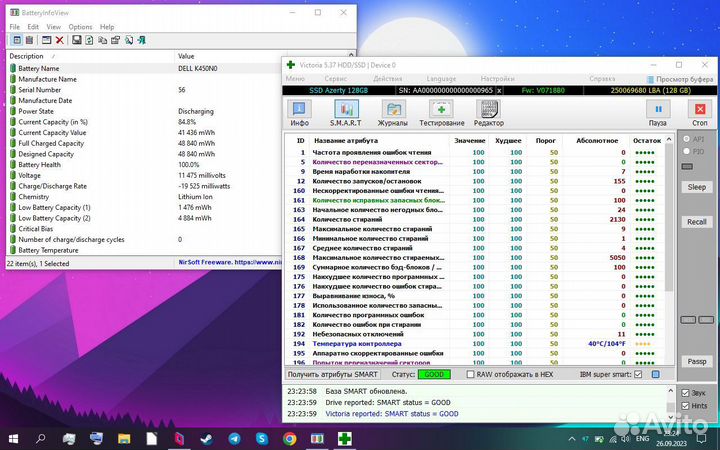Sort by the Description column header
Screen dimensions: 720x450
tap(27, 56)
